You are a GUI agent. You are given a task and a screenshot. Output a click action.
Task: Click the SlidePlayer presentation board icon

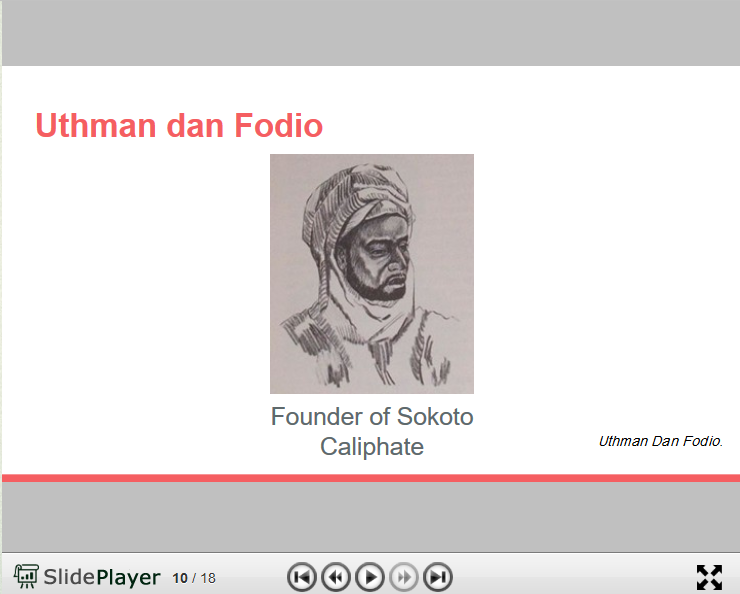click(x=26, y=576)
